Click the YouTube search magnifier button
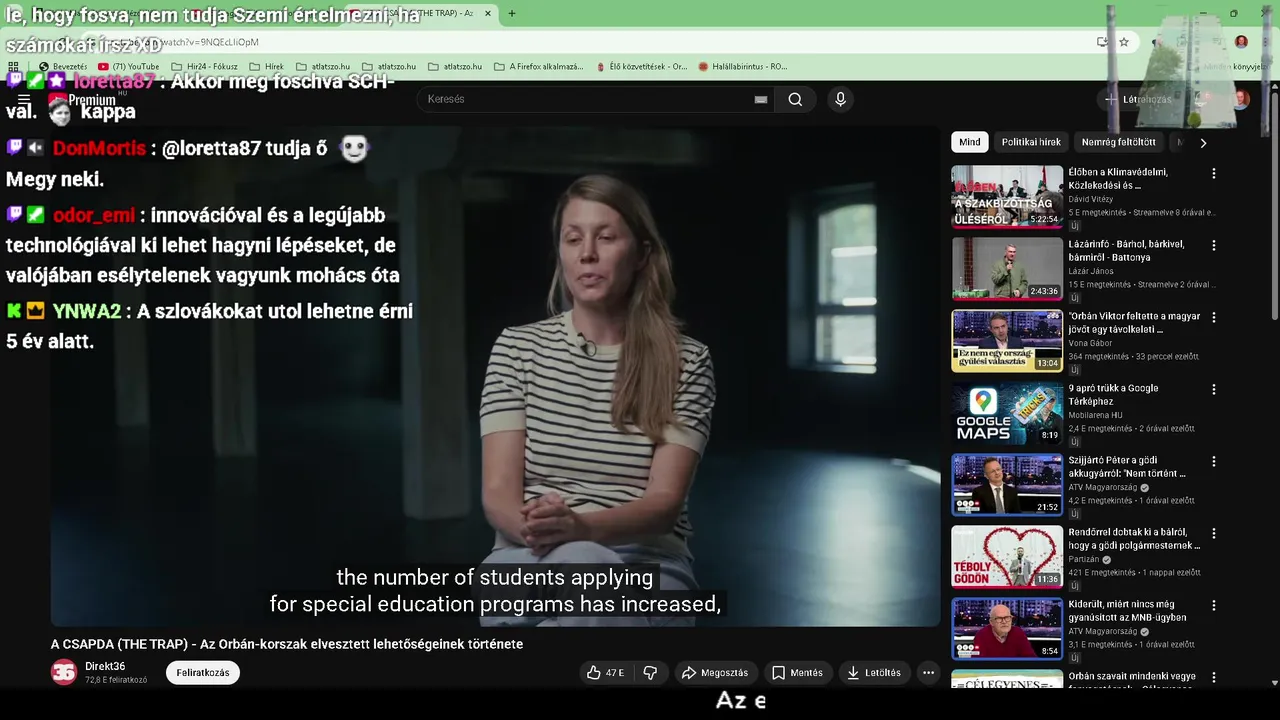The image size is (1280, 720). click(x=795, y=99)
